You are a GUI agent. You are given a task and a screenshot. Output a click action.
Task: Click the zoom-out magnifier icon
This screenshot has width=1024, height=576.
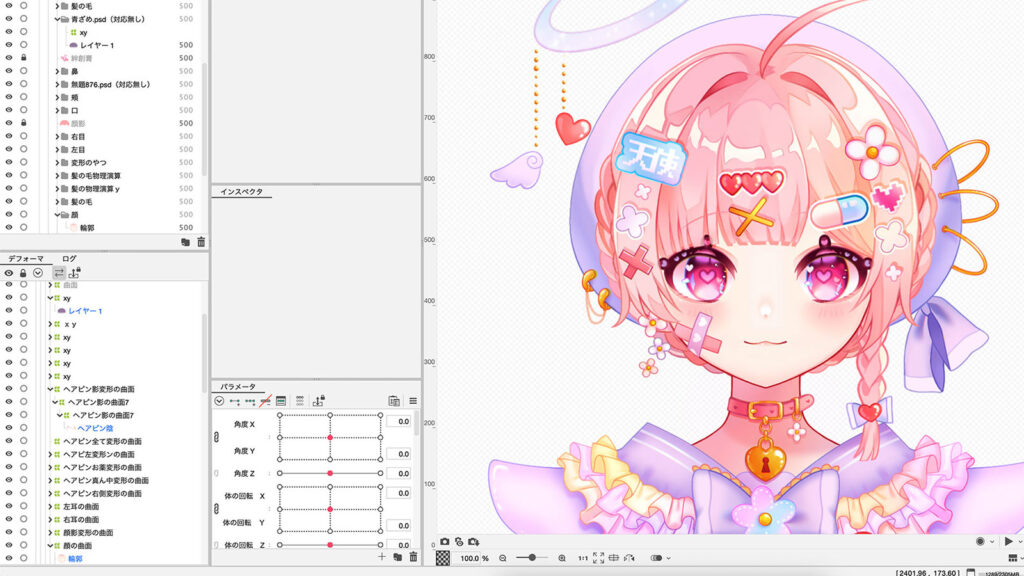click(x=503, y=558)
